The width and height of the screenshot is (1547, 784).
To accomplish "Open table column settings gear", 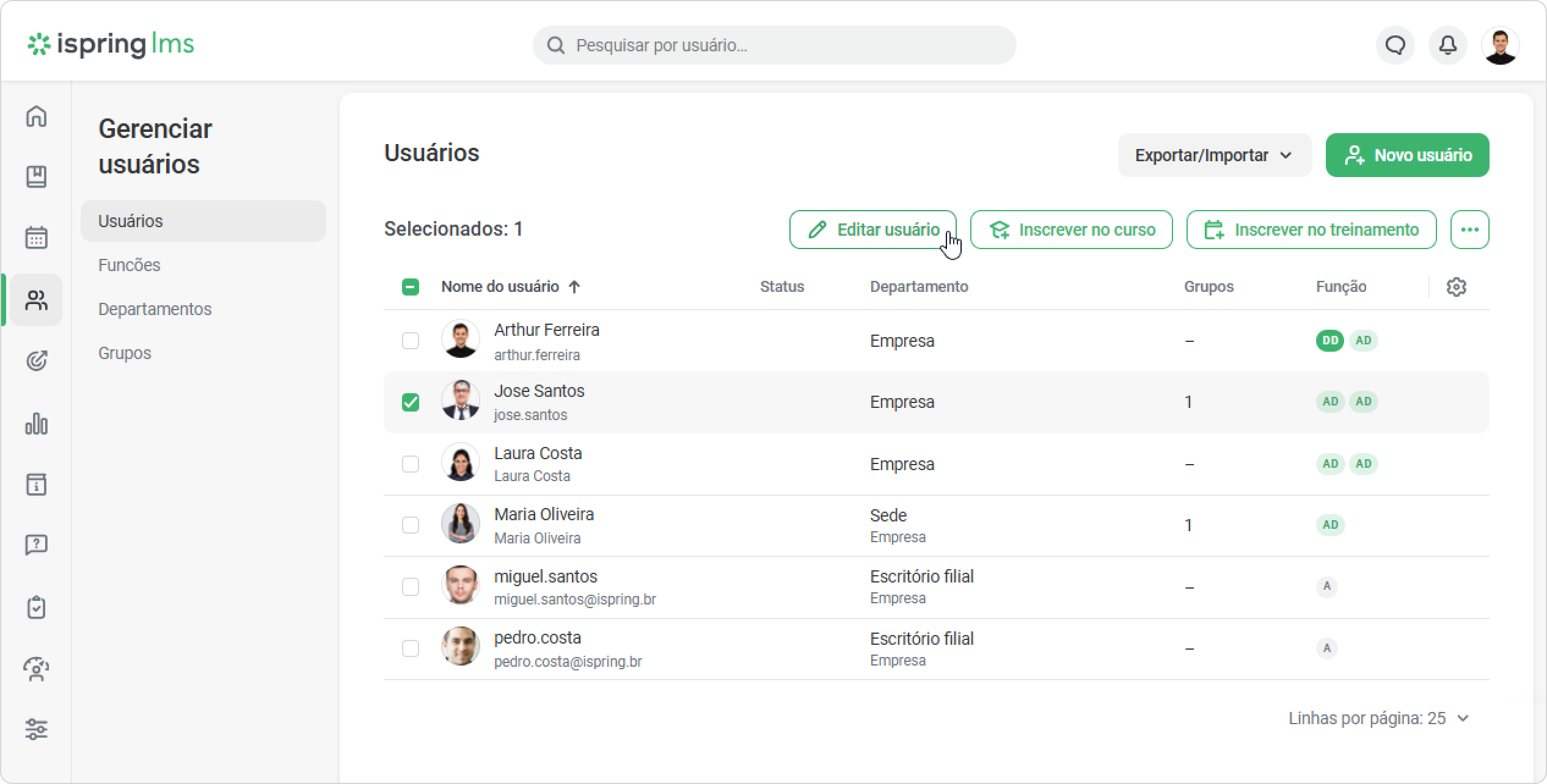I will point(1457,287).
